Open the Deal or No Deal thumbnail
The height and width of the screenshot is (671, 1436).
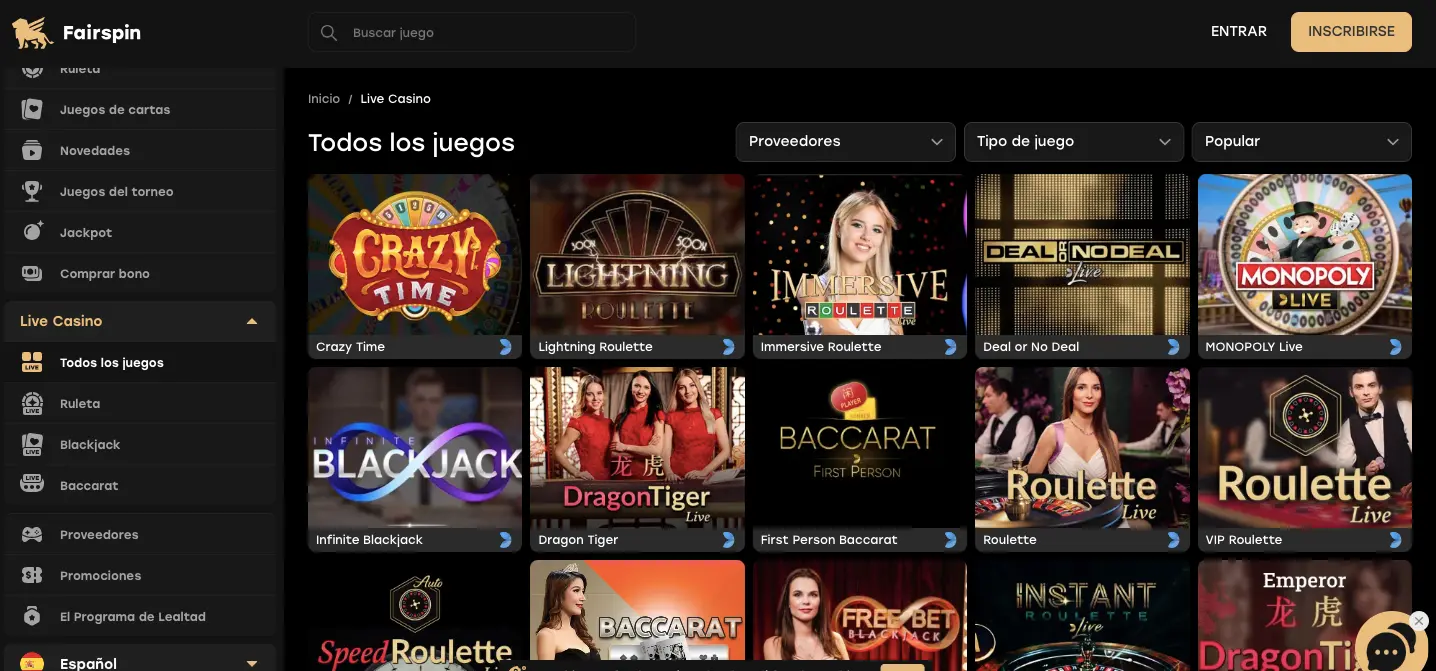click(x=1082, y=255)
